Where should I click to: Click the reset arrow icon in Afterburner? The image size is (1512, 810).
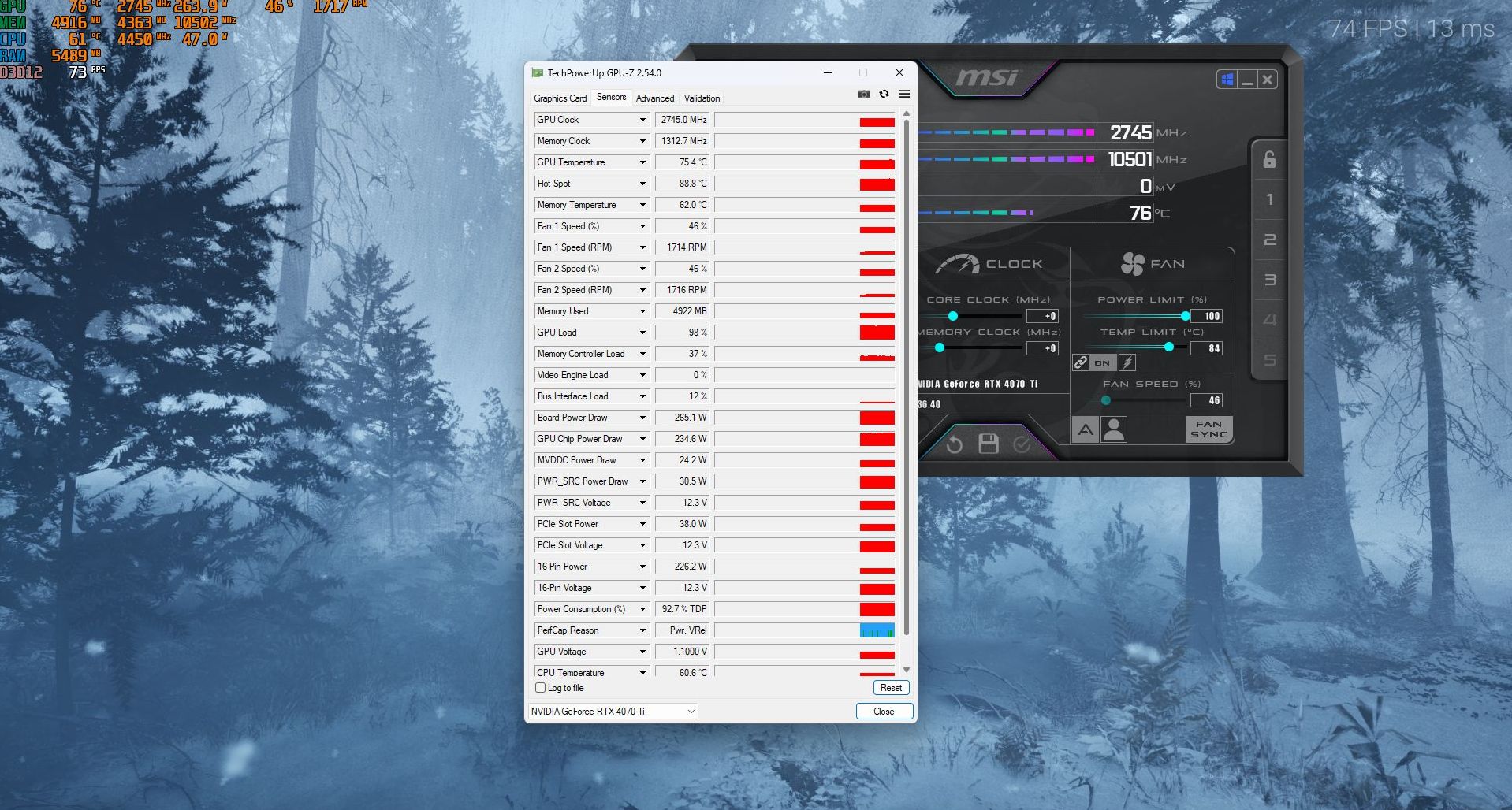pyautogui.click(x=953, y=444)
